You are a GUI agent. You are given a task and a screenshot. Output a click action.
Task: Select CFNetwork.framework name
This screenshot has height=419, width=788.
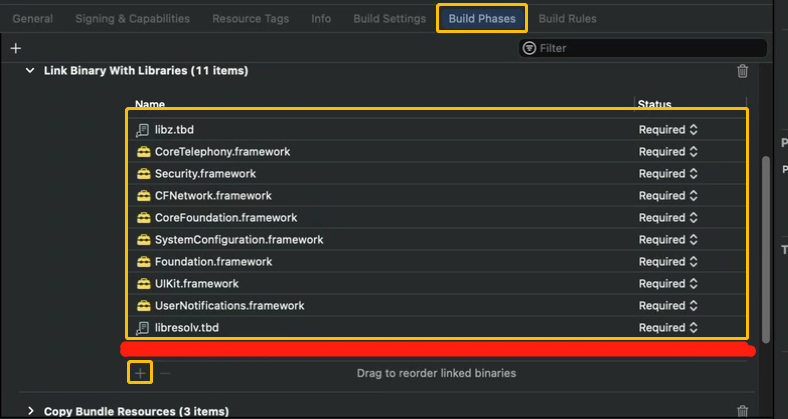coord(214,196)
